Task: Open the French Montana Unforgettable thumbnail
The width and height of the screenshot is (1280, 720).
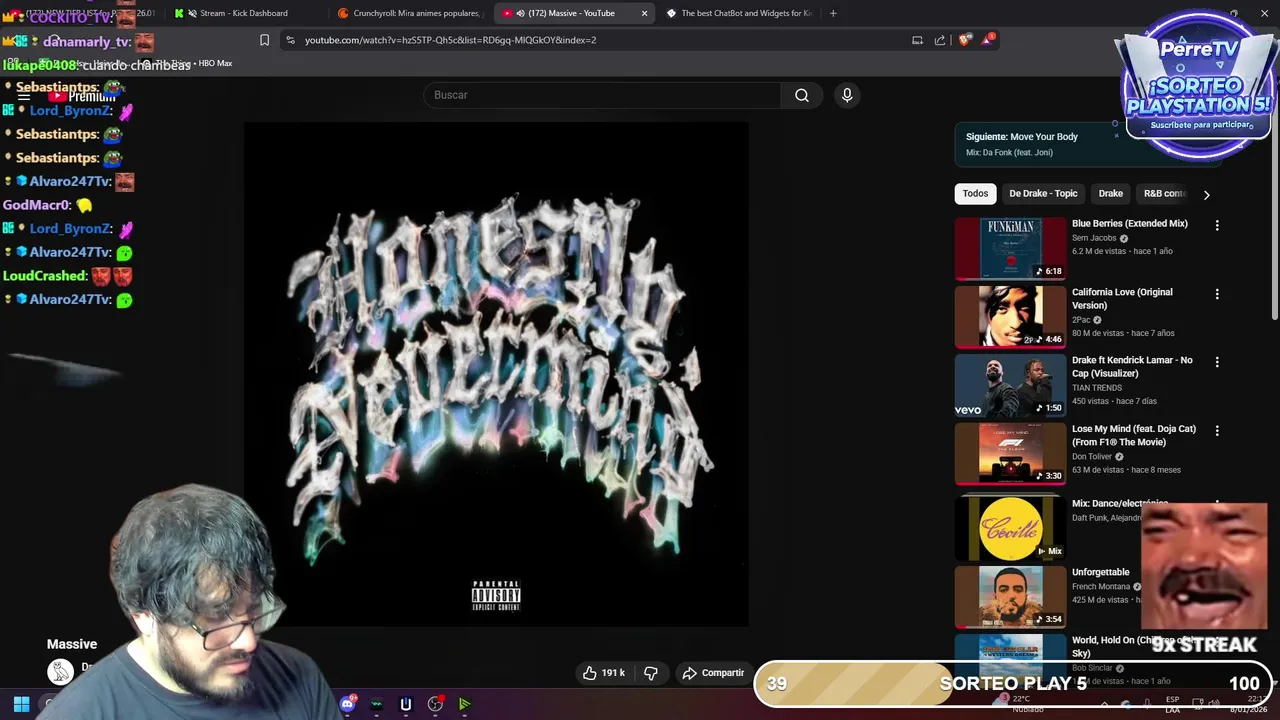Action: point(1010,597)
